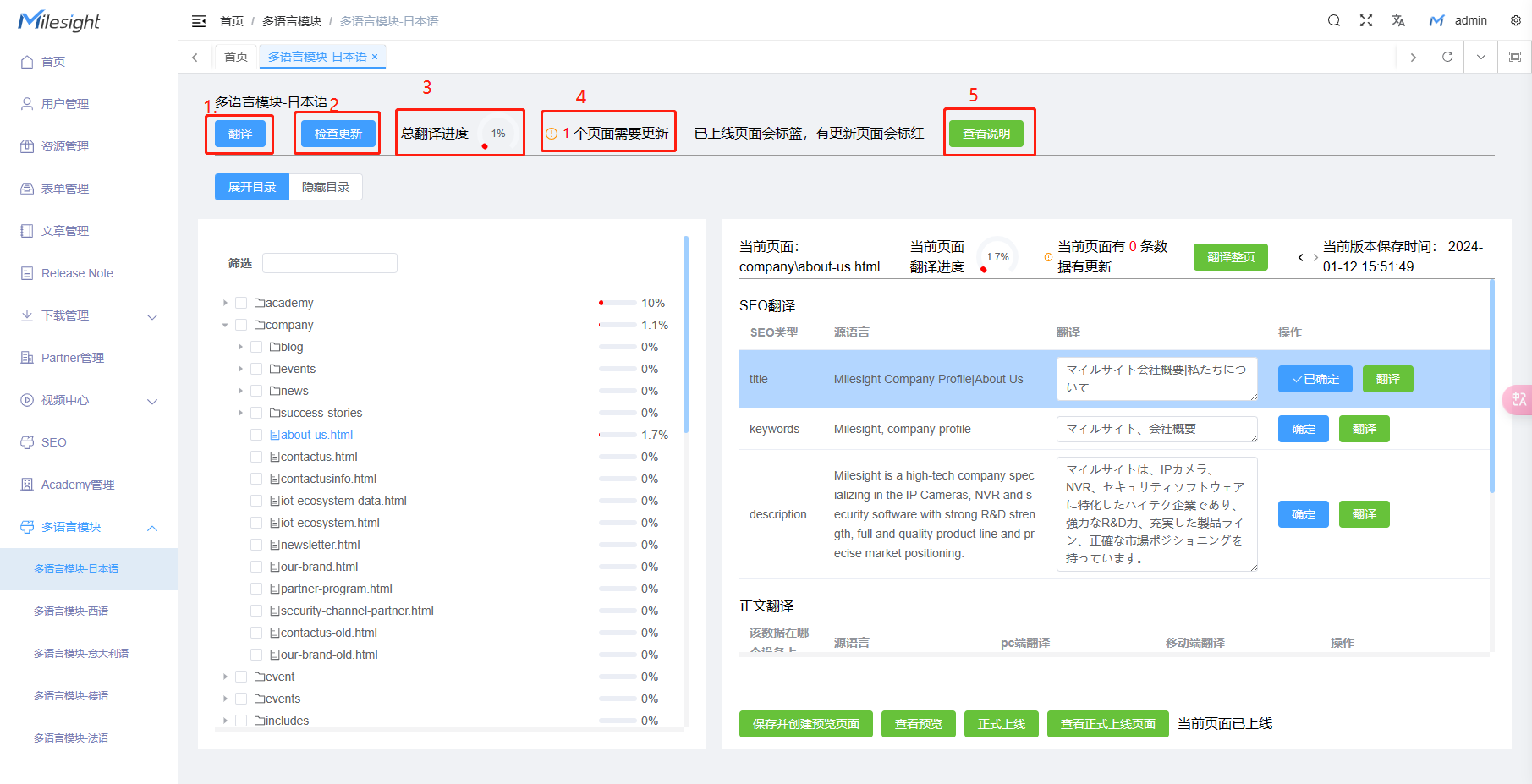Collapse the company folder in tree

coord(225,325)
